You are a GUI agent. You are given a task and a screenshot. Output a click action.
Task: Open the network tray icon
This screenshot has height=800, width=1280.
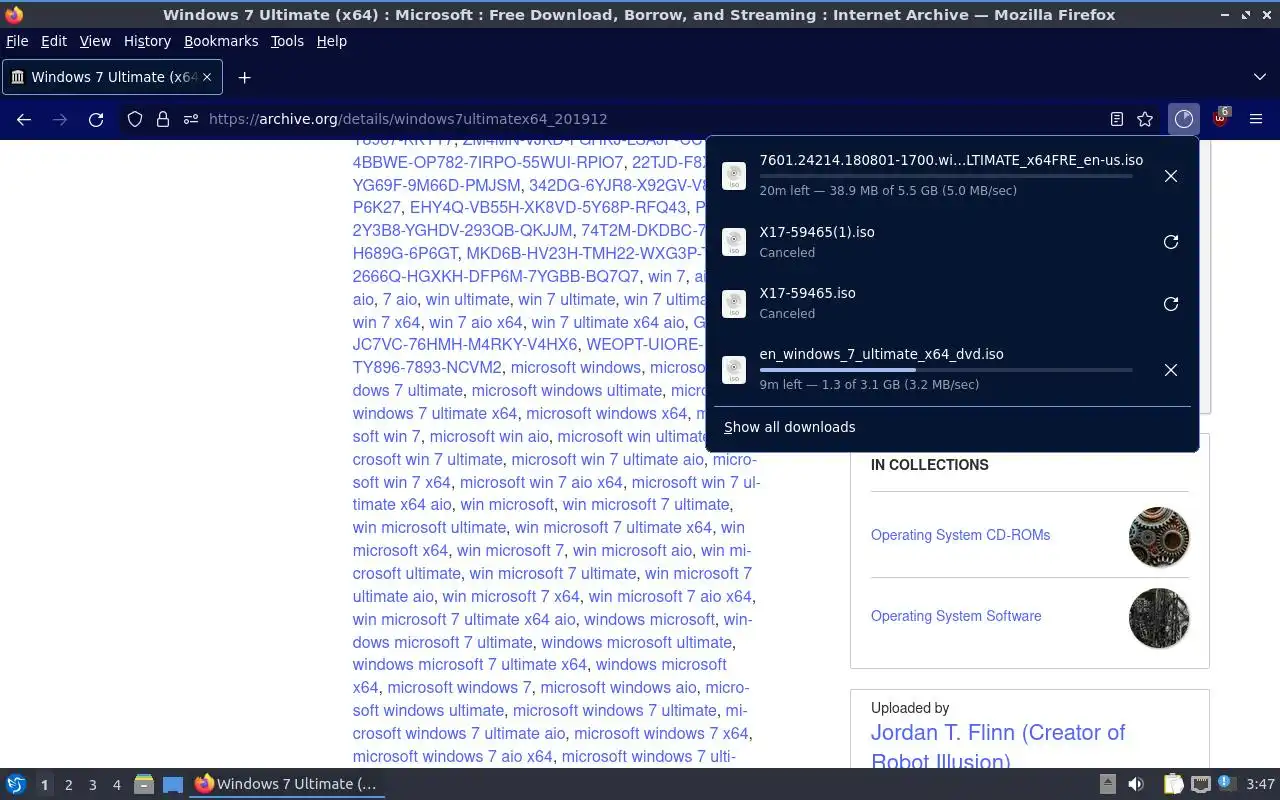point(1201,784)
